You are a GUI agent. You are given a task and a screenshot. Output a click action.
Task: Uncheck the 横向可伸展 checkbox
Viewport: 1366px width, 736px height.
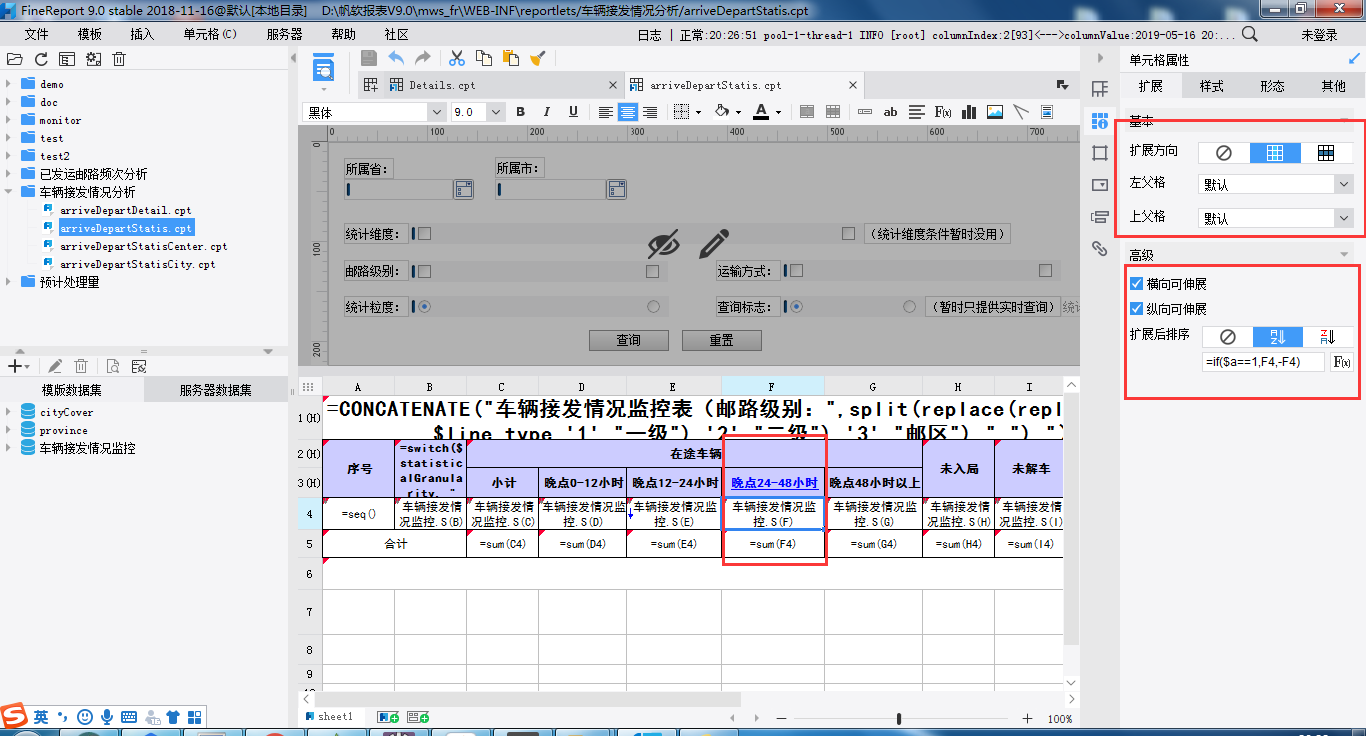click(1136, 284)
